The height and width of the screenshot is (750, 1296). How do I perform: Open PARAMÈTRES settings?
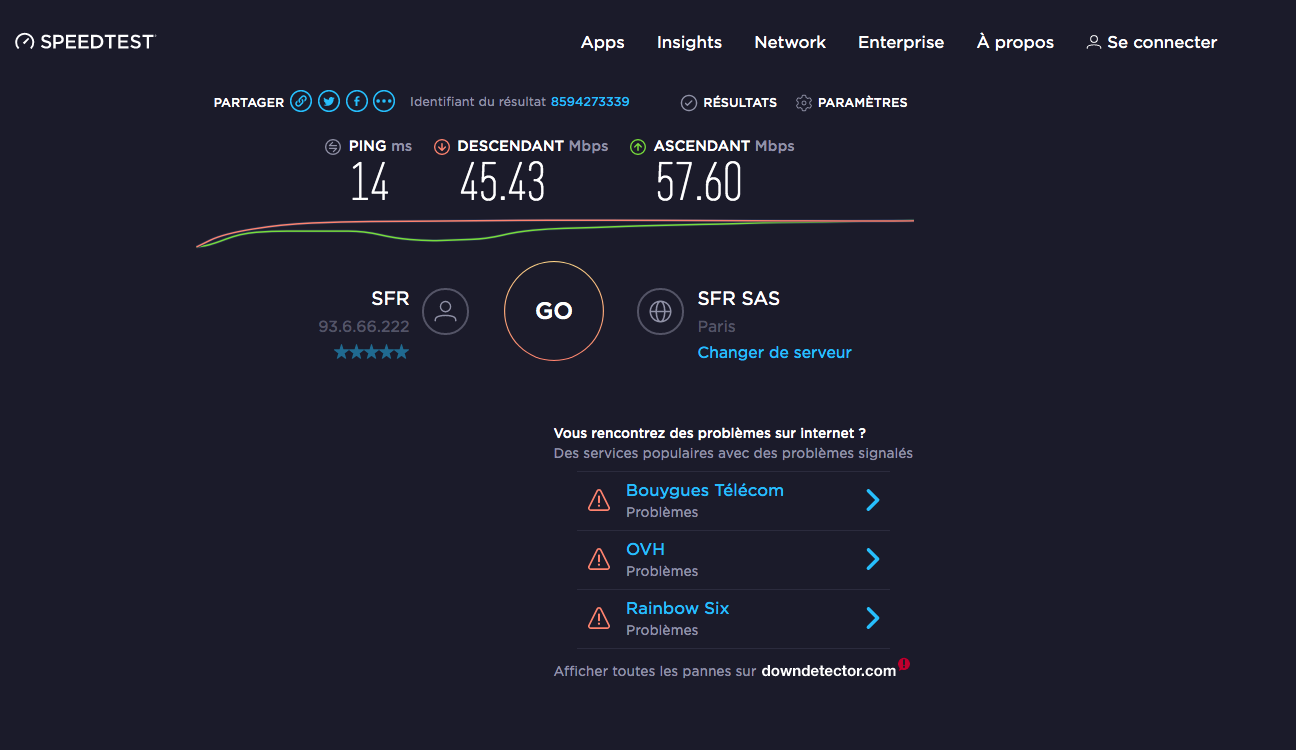tap(851, 102)
